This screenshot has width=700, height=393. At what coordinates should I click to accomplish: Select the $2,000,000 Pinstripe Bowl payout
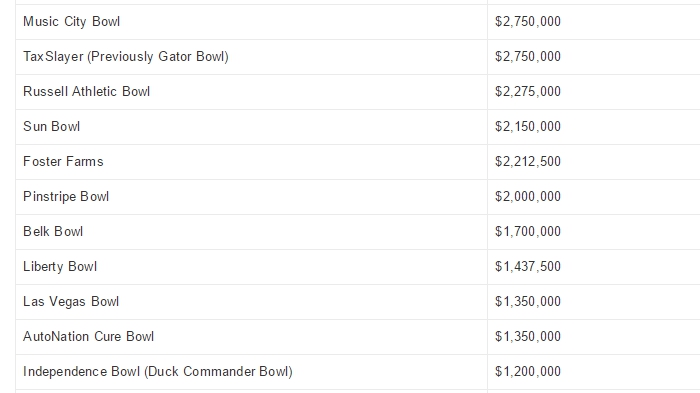point(528,196)
